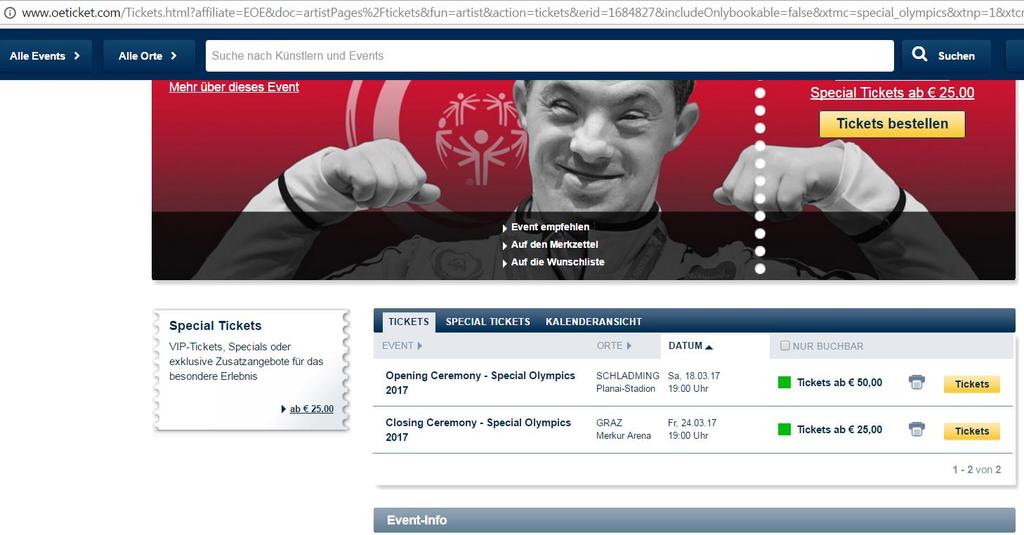Click the browser address bar URL
The image size is (1024, 535).
click(x=522, y=12)
